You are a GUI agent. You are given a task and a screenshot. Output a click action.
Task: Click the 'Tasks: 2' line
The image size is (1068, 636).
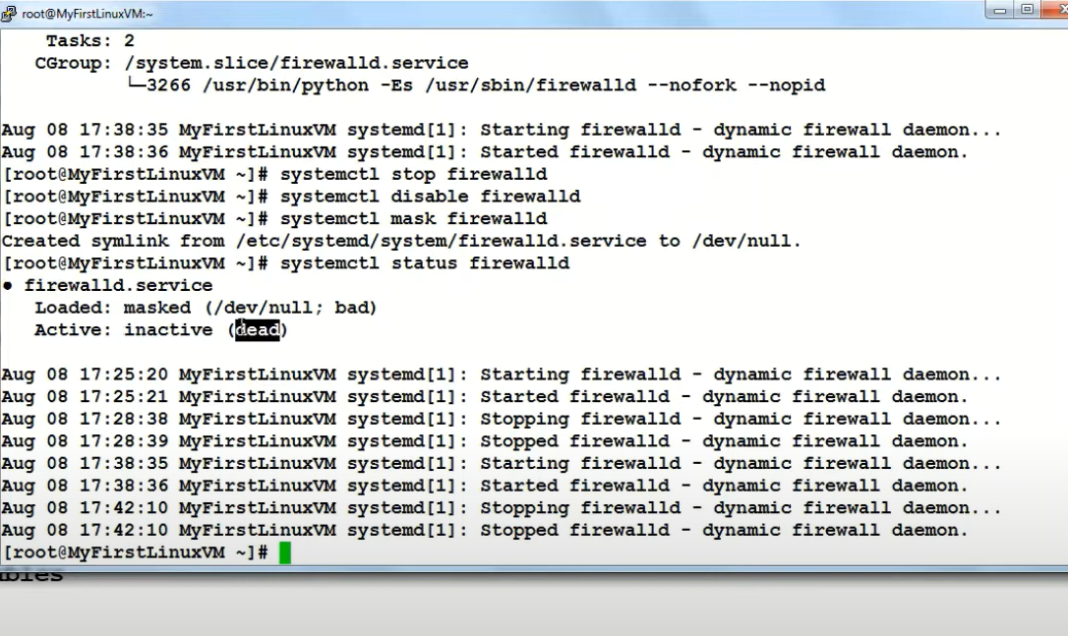coord(91,41)
